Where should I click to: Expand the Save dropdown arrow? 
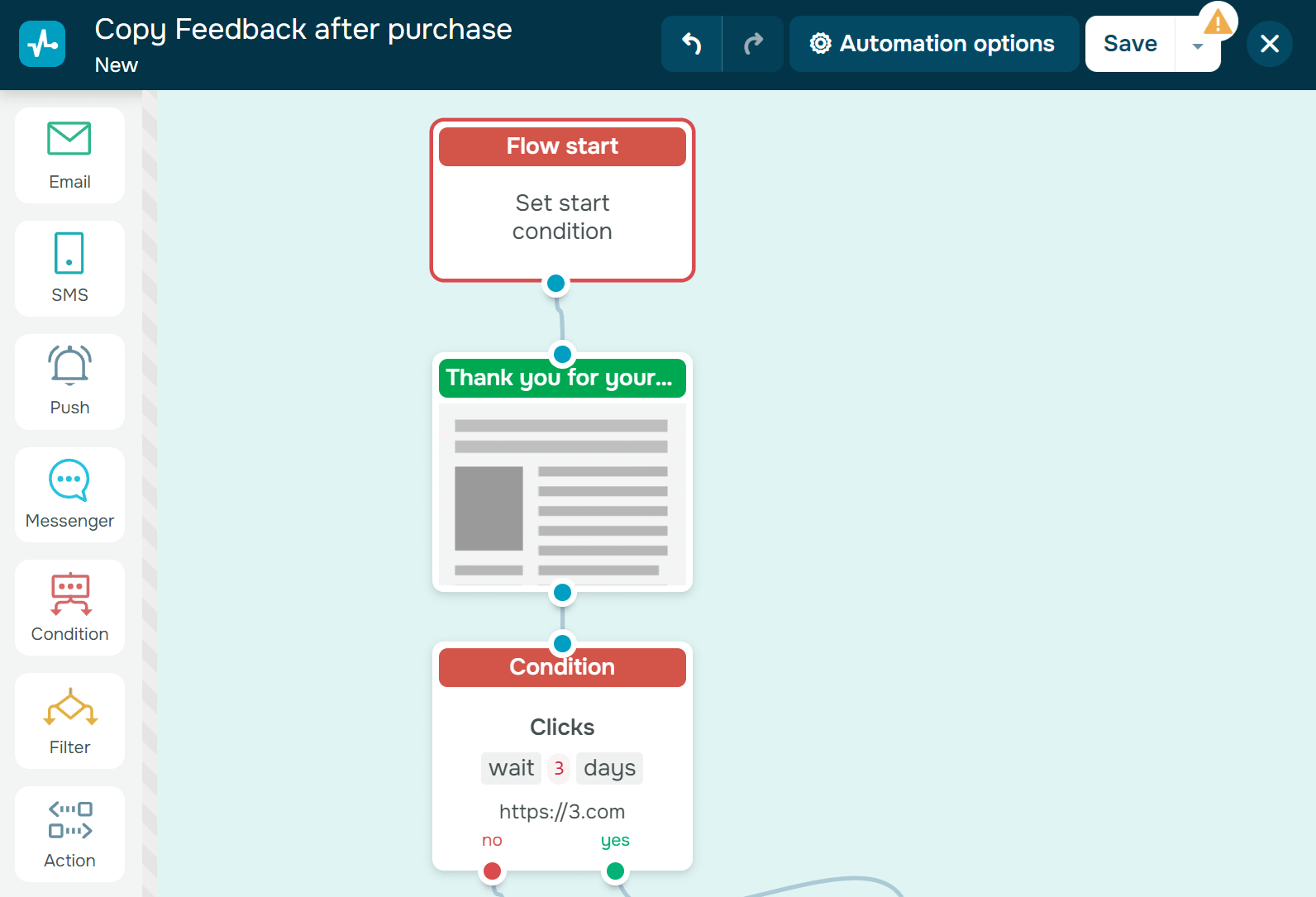[1198, 46]
